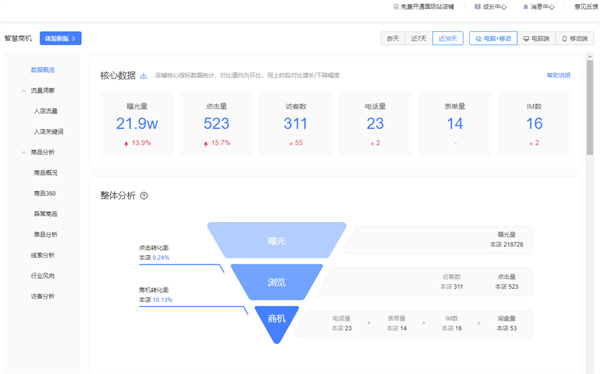Image resolution: width=600 pixels, height=374 pixels.
Task: Click the combined devices icon on 电脑+移动
Action: coord(478,39)
